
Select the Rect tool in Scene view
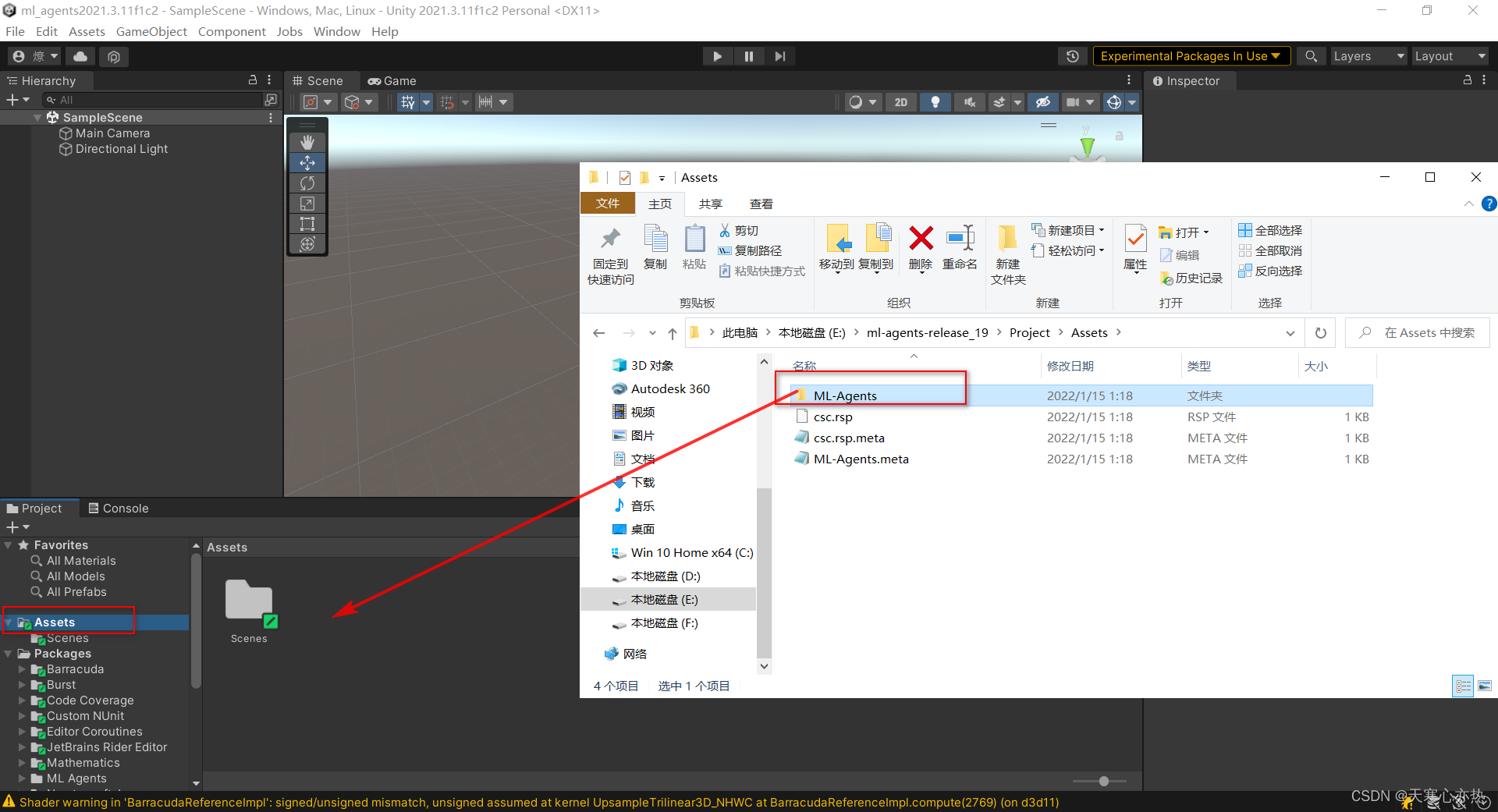[307, 224]
